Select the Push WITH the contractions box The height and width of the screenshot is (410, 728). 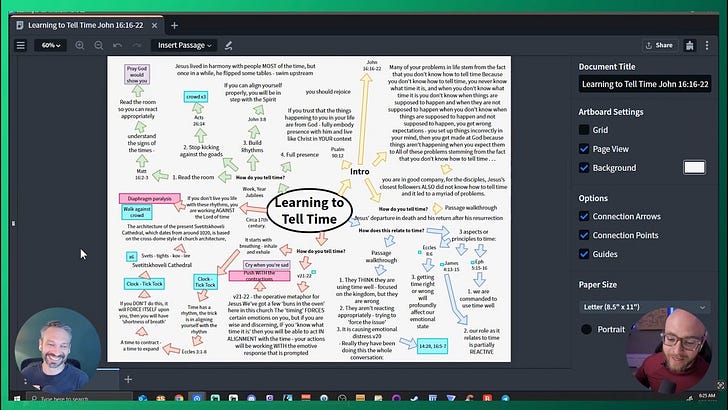(260, 276)
